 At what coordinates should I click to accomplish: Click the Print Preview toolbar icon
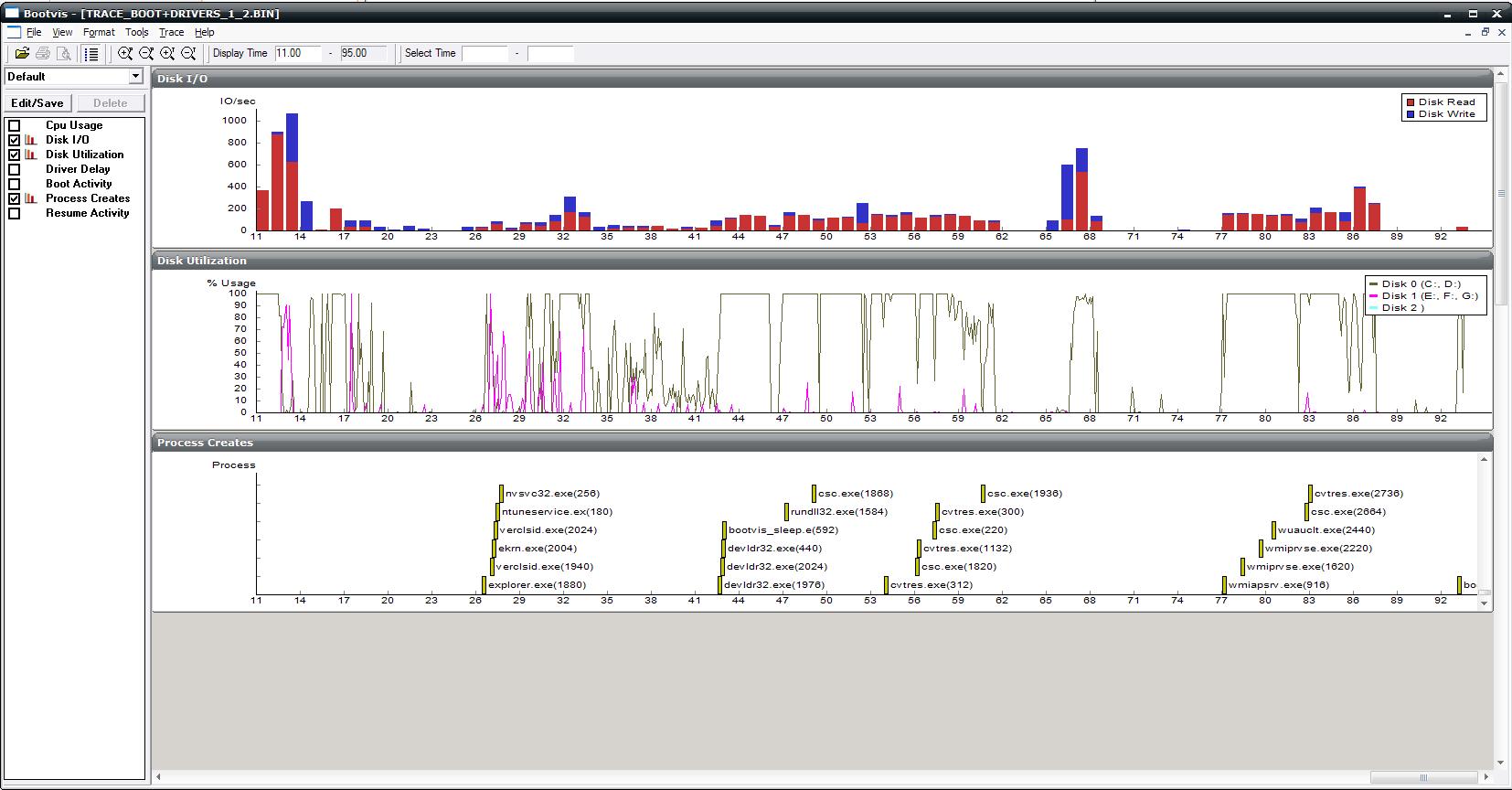click(64, 54)
